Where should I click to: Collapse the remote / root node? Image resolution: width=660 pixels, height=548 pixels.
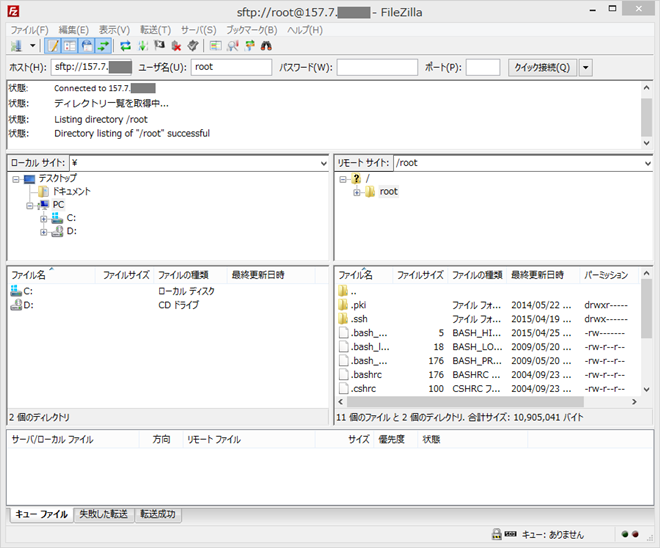343,180
